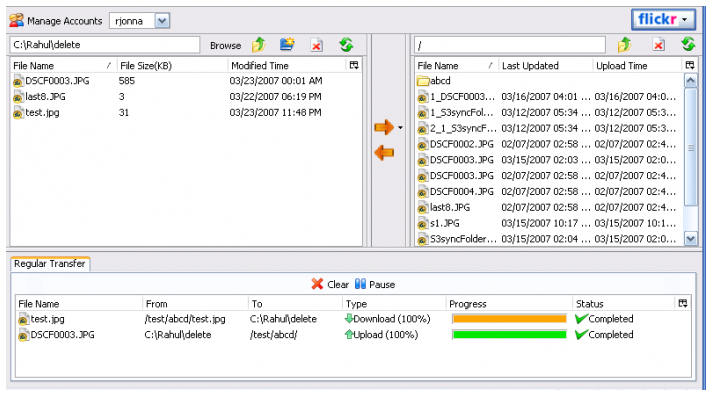Open the rjonna account dropdown
710x396 pixels.
pyautogui.click(x=162, y=21)
